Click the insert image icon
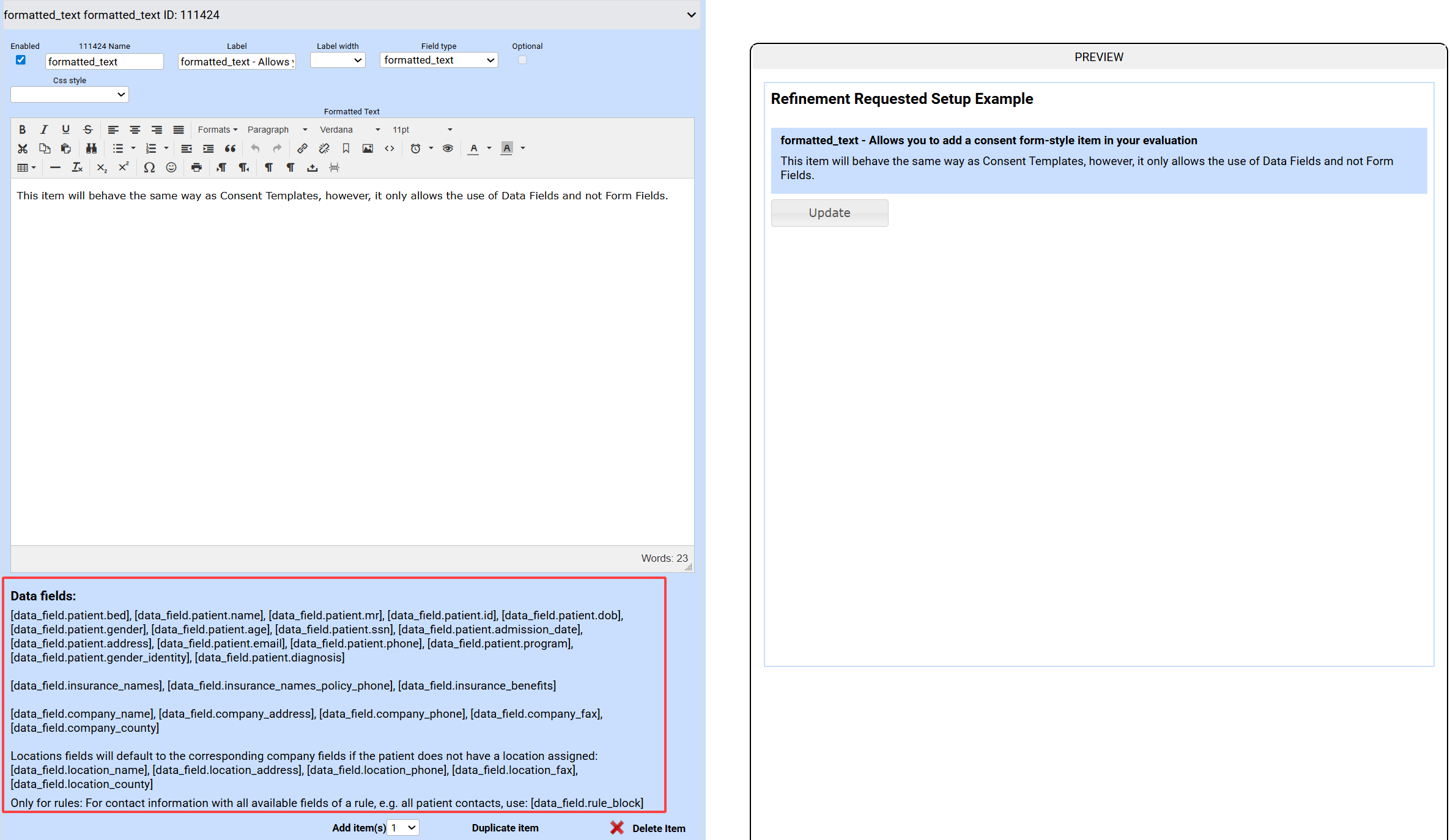This screenshot has width=1450, height=840. (x=368, y=149)
